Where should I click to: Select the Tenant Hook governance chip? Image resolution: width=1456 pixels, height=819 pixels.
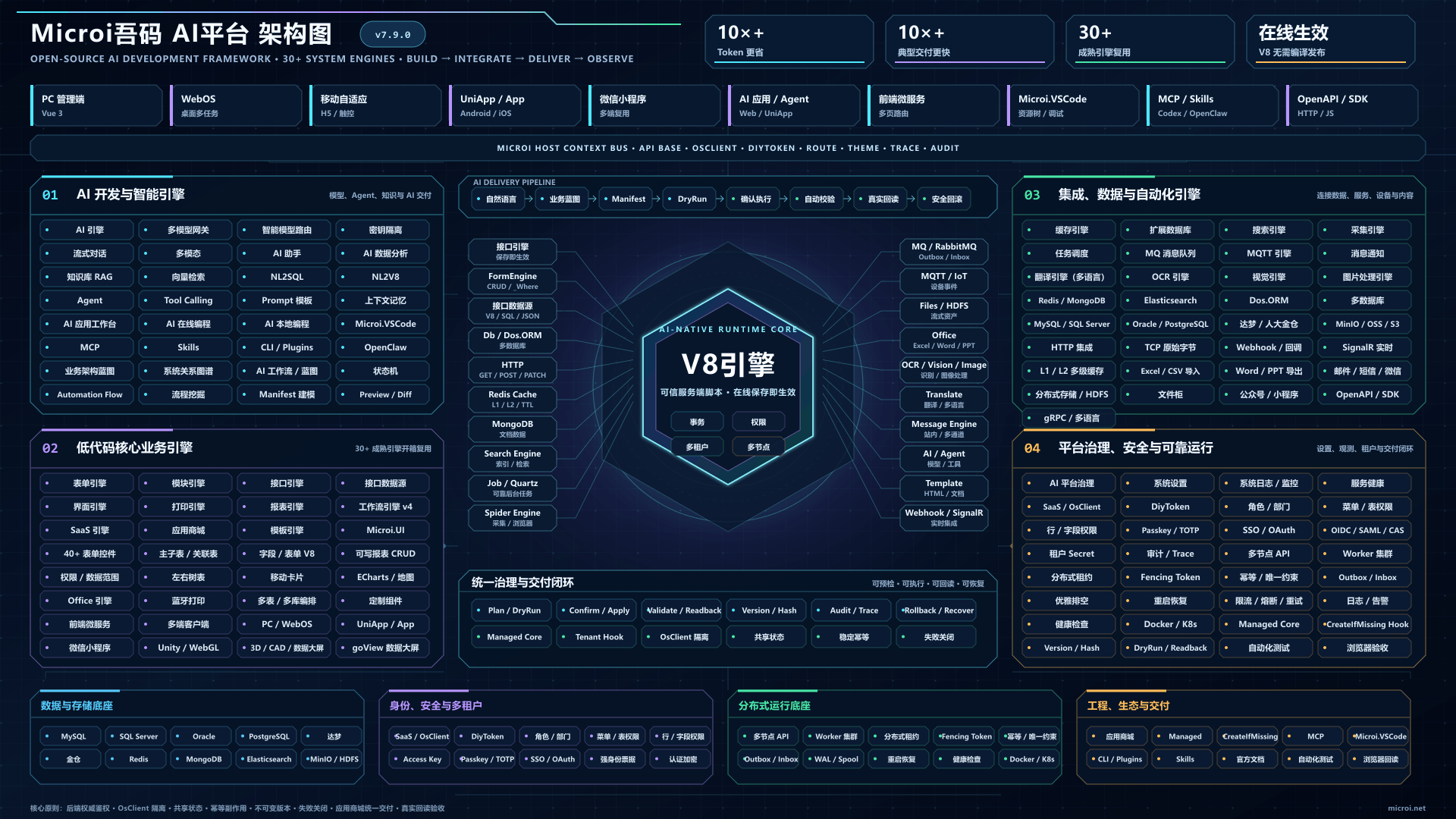596,638
